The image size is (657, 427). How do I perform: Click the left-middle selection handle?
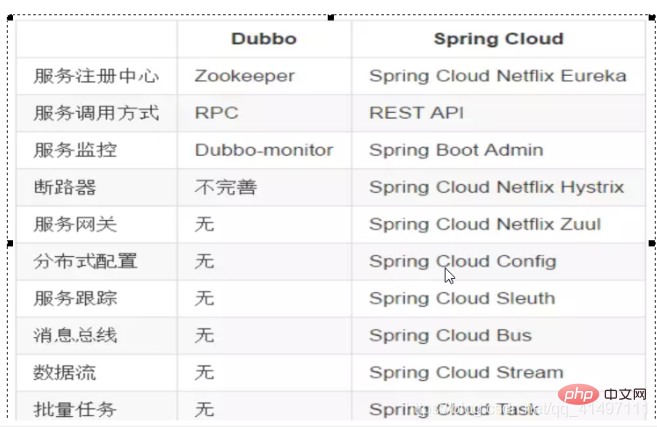tap(10, 243)
